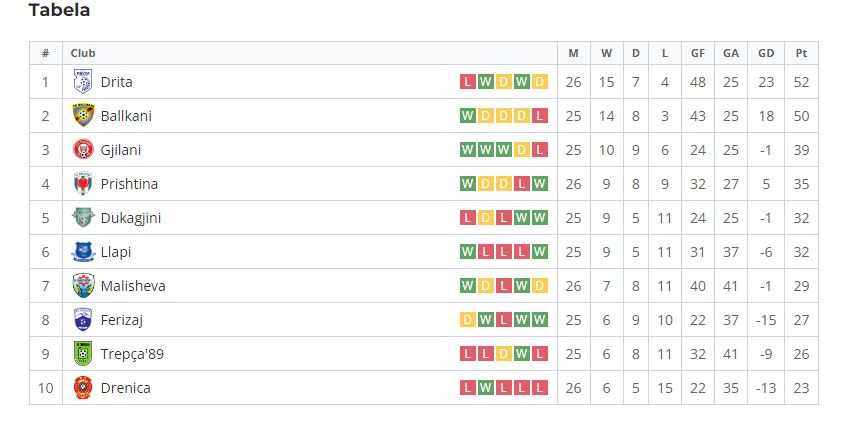865x429 pixels.
Task: Click the Dukagjini club crest icon
Action: tap(83, 218)
